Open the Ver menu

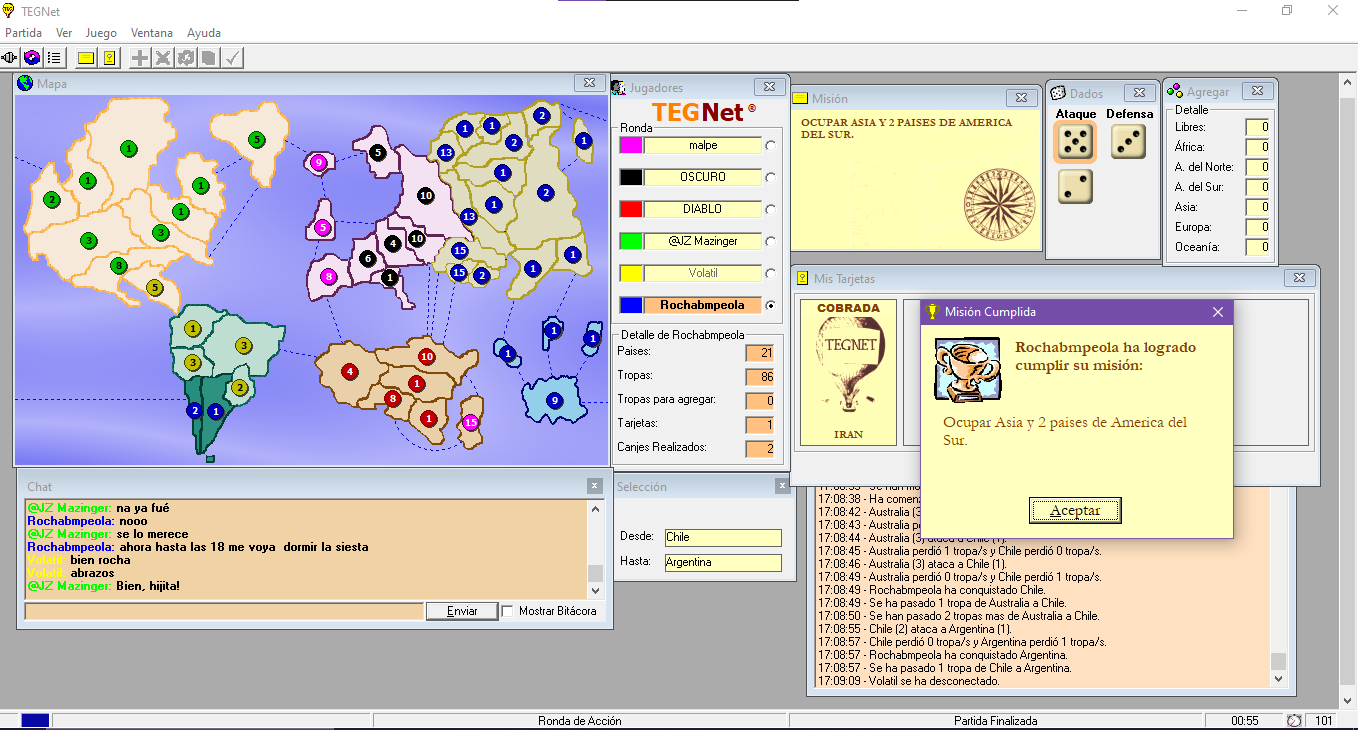[64, 33]
